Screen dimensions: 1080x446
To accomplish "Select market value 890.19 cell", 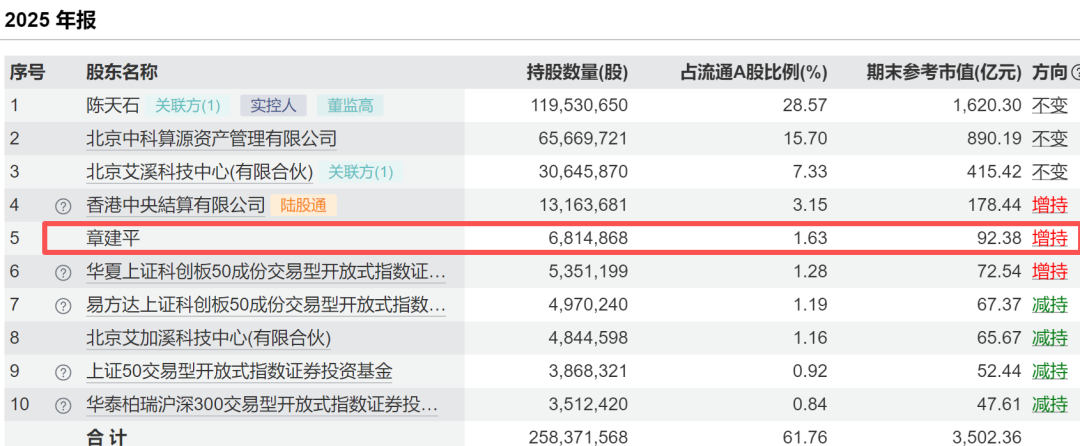I will (x=995, y=139).
